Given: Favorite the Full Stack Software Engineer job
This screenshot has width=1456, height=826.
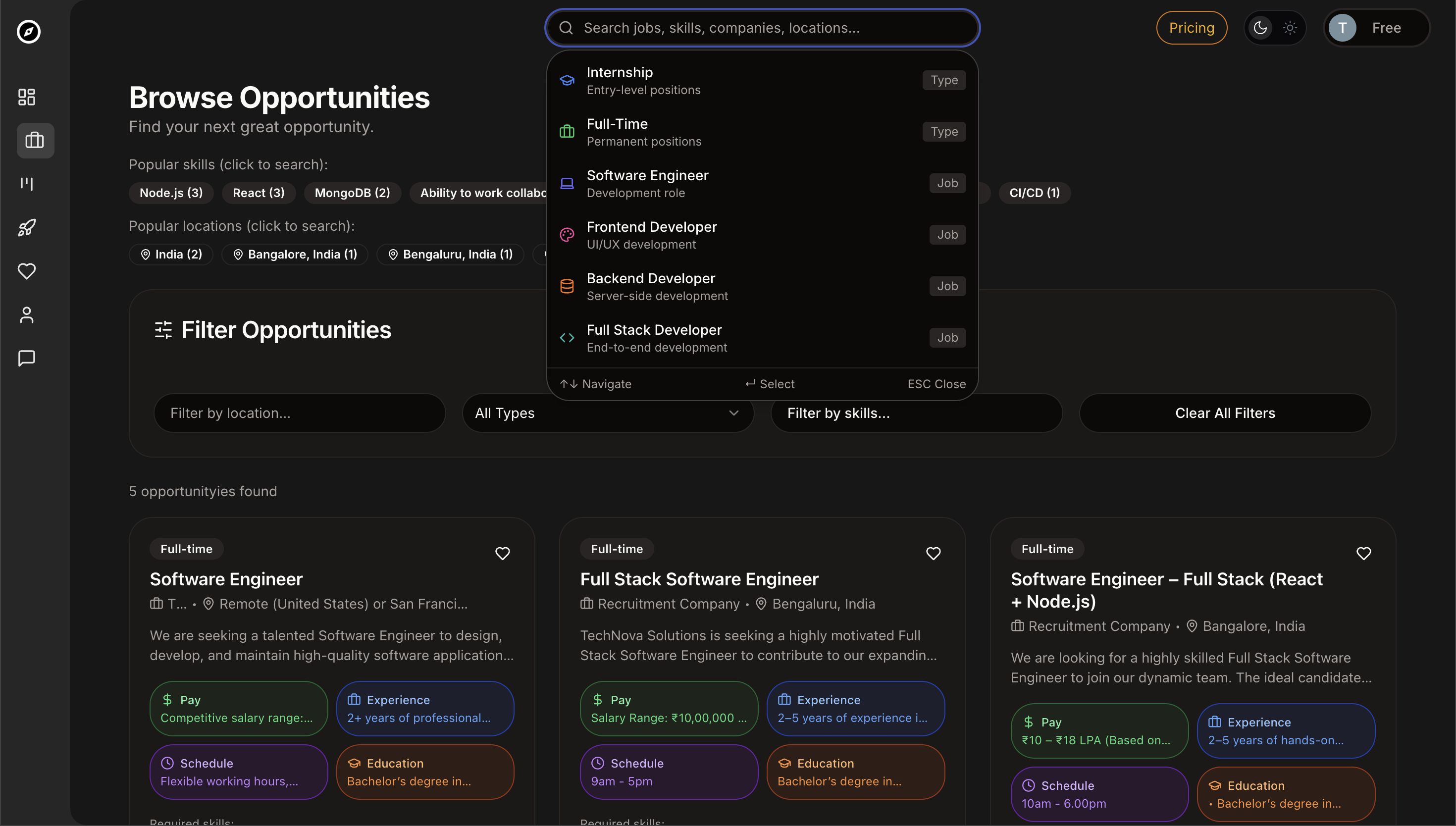Looking at the screenshot, I should point(933,553).
